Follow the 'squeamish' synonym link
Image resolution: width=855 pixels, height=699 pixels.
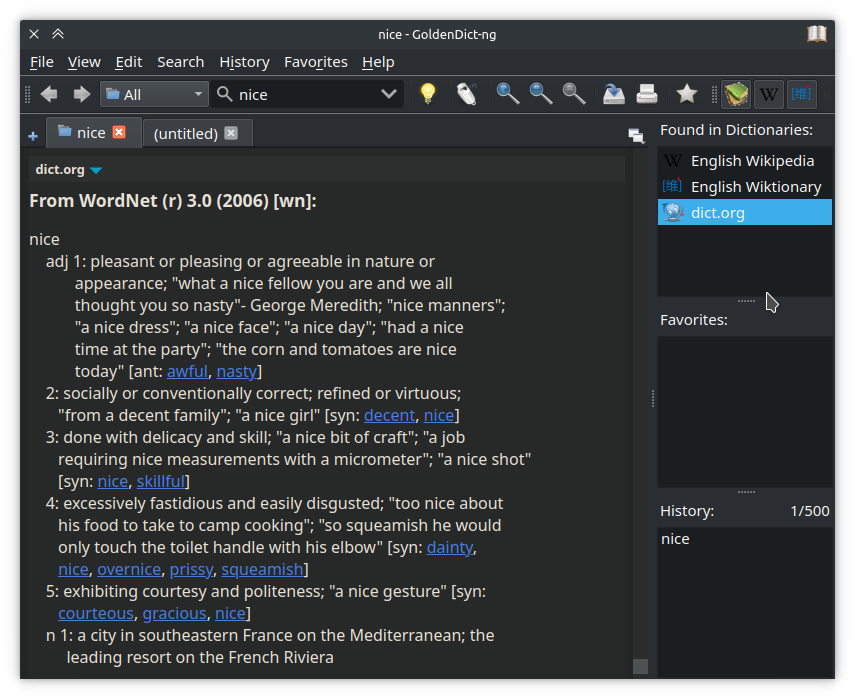tap(262, 569)
